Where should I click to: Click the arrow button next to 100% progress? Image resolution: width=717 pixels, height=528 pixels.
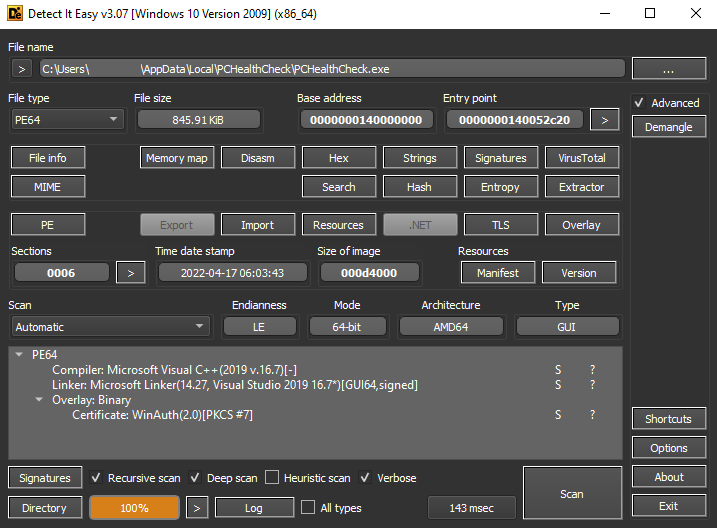tap(197, 508)
